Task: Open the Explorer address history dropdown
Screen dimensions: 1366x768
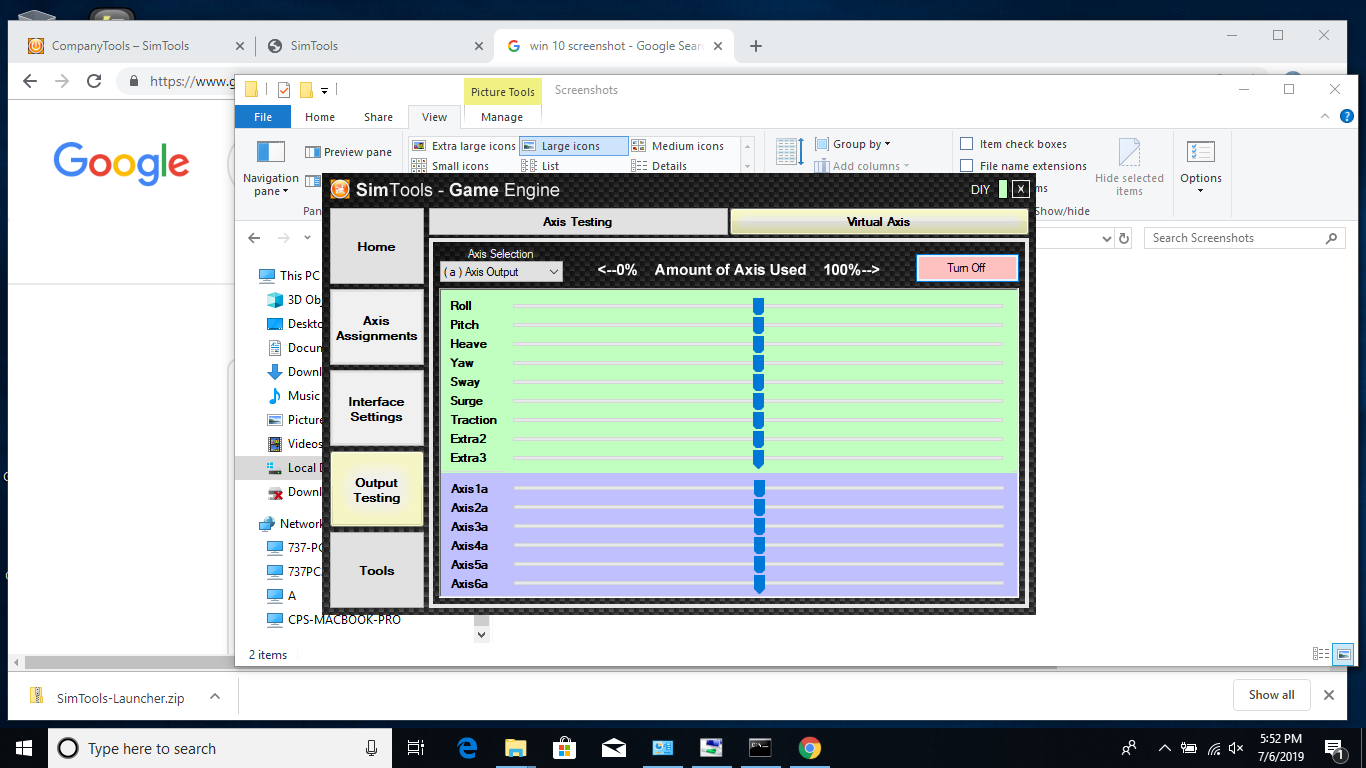Action: click(1106, 238)
